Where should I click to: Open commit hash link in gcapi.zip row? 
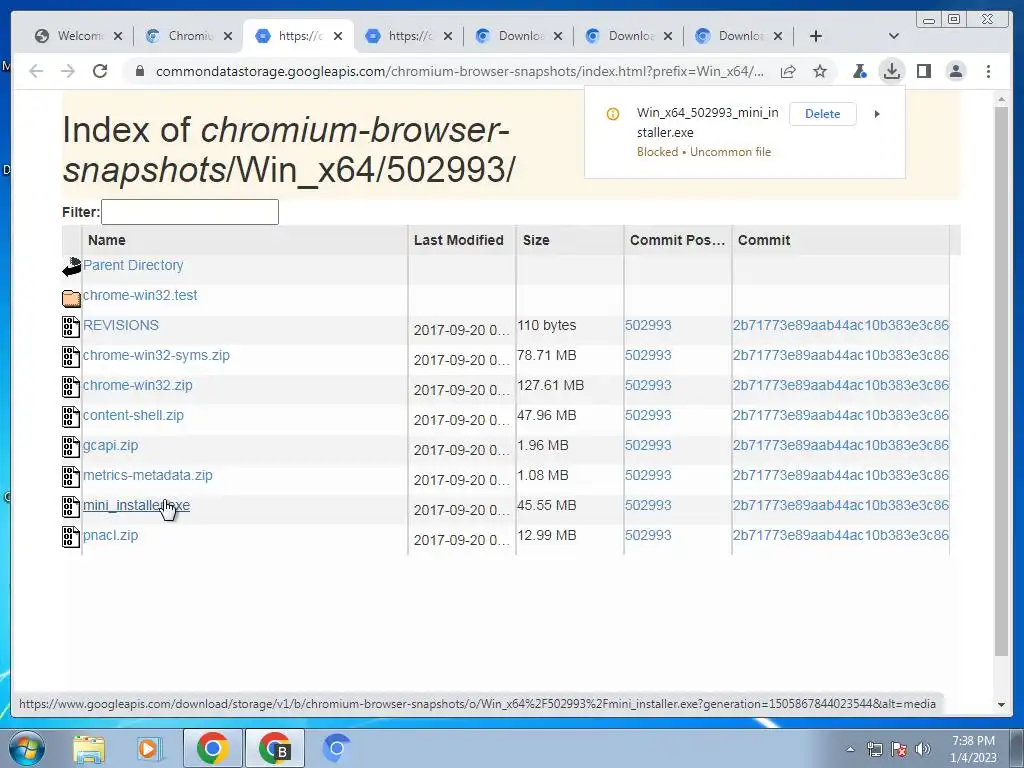[840, 445]
